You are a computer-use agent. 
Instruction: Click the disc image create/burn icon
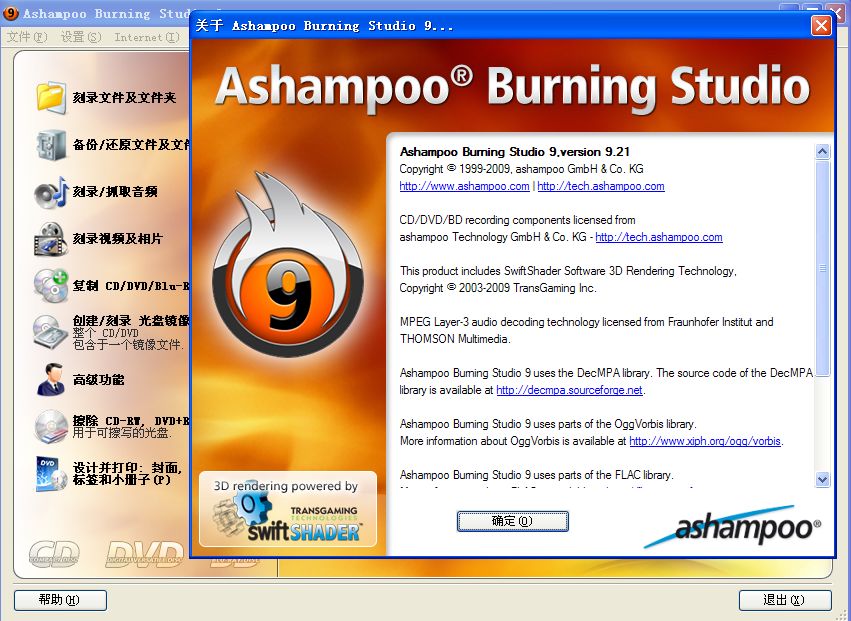click(x=51, y=332)
